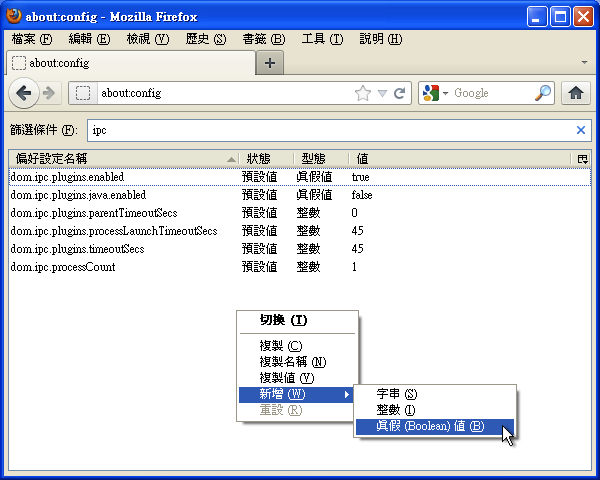Select the dom.ipc.plugins.processLaunchTimeoutSecs row
The width and height of the screenshot is (600, 480).
[300, 231]
